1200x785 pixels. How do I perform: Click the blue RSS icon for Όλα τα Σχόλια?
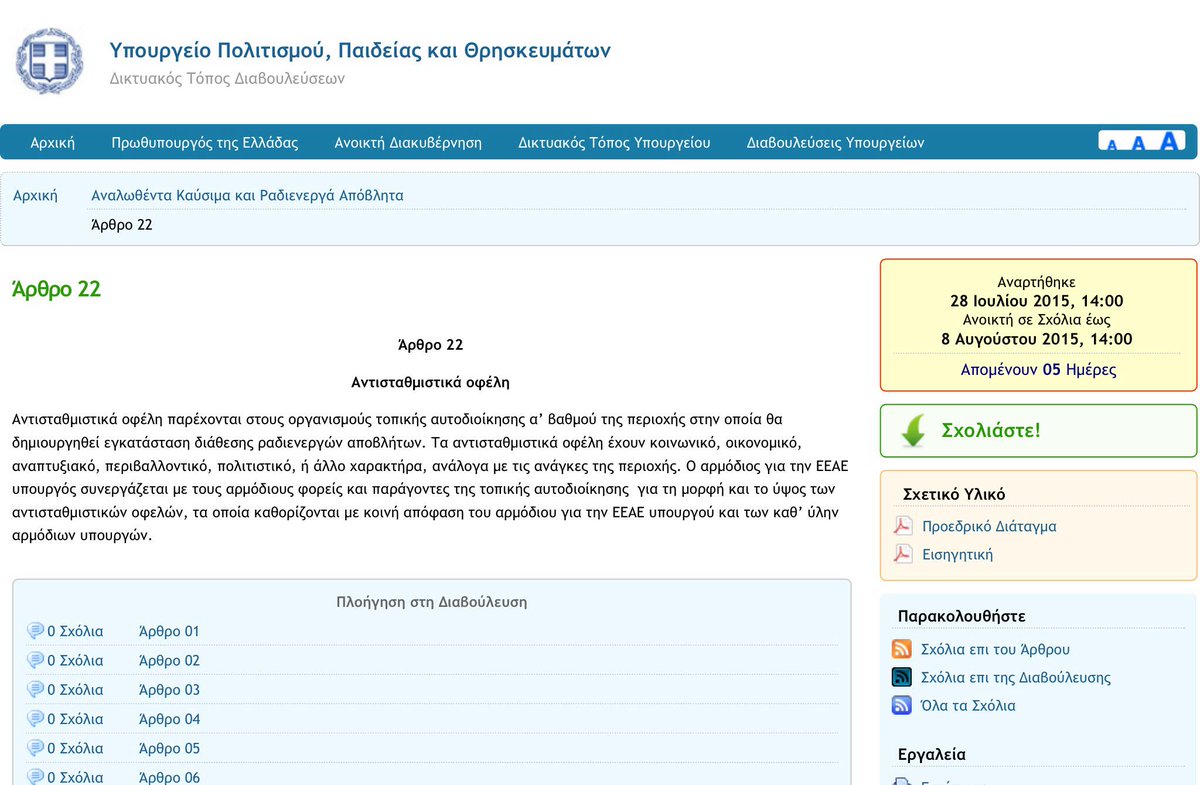901,705
